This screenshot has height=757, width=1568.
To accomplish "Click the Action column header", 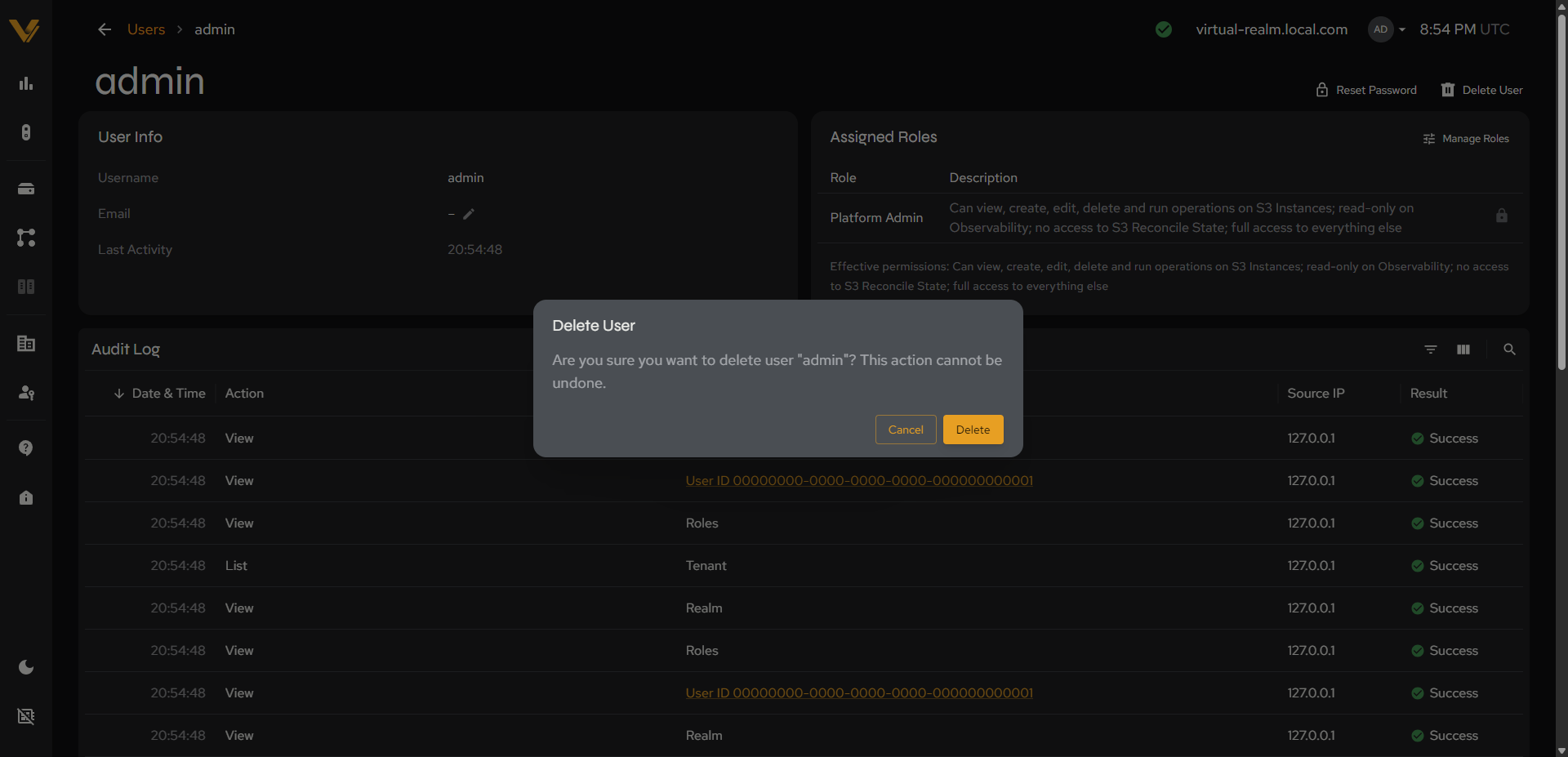I will (244, 394).
